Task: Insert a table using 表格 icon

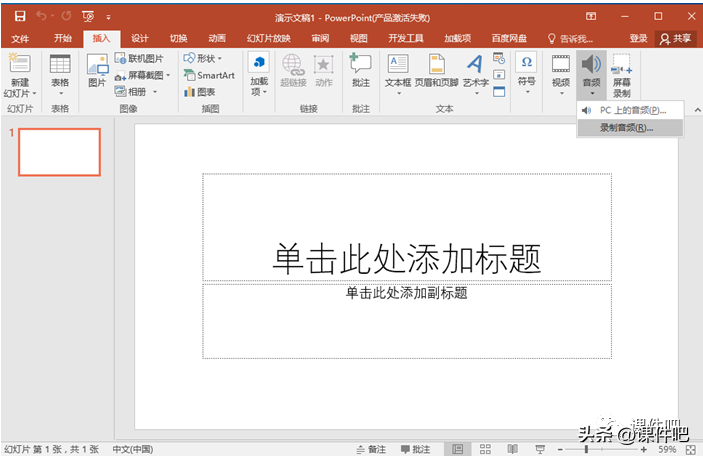Action: point(60,74)
